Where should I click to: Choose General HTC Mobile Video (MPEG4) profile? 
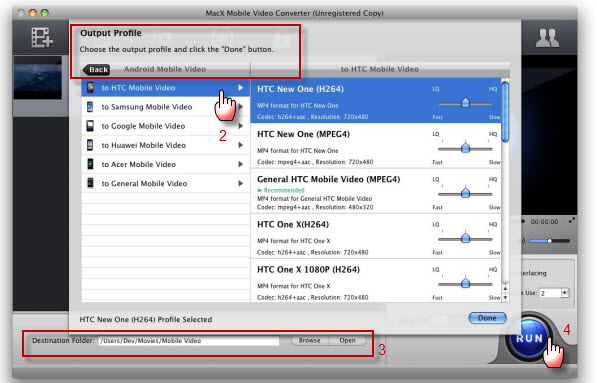pos(376,191)
